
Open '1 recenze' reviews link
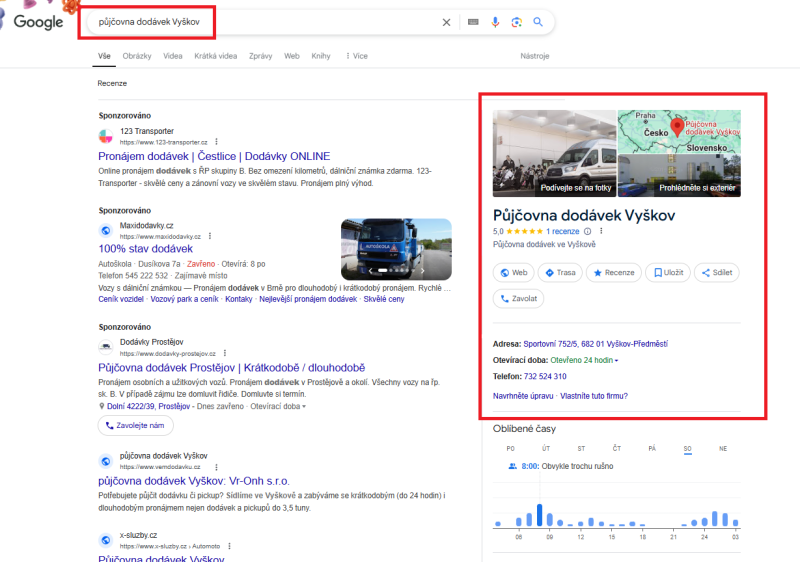click(562, 232)
